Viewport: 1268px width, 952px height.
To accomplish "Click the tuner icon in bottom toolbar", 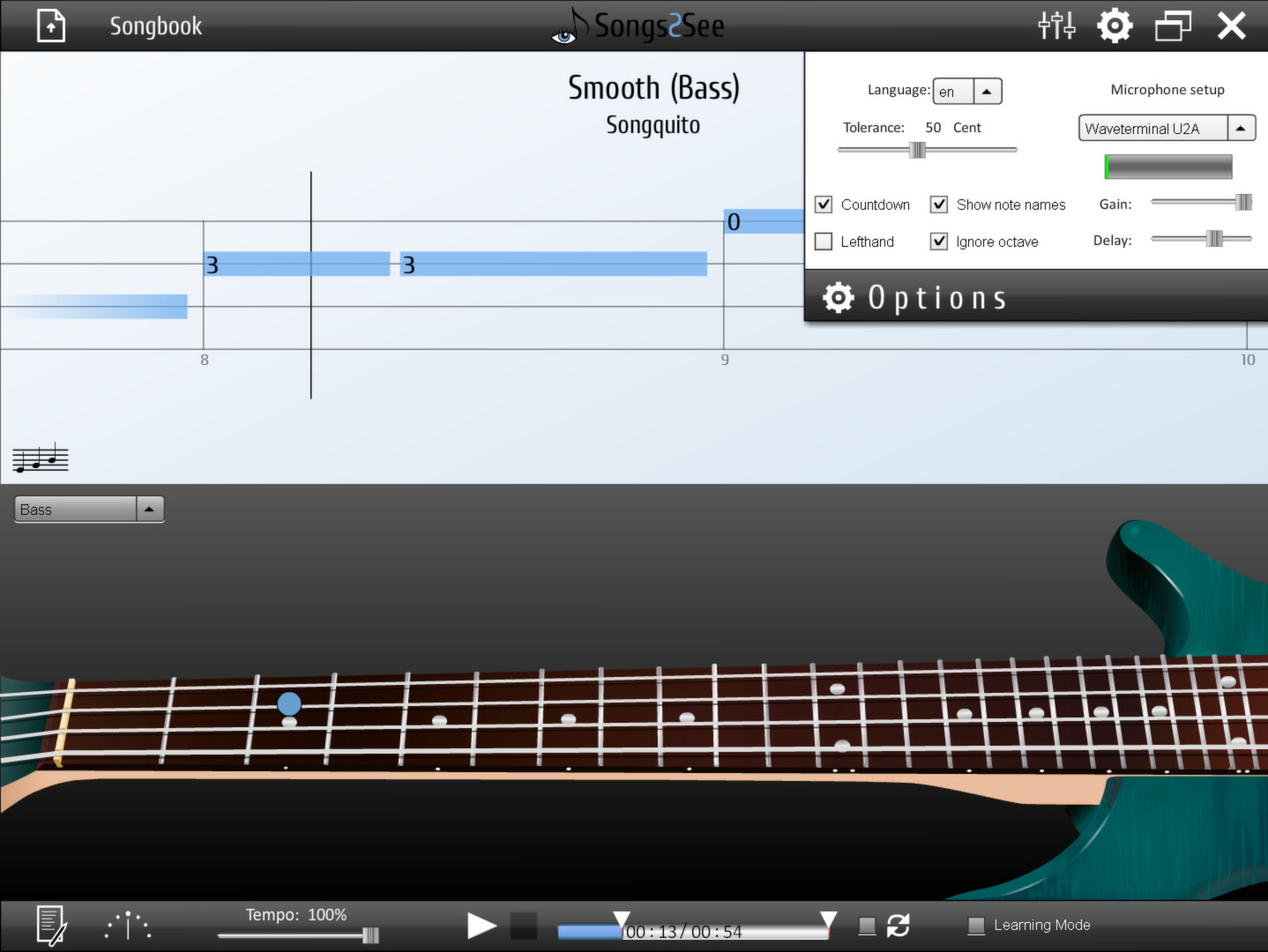I will (x=127, y=925).
